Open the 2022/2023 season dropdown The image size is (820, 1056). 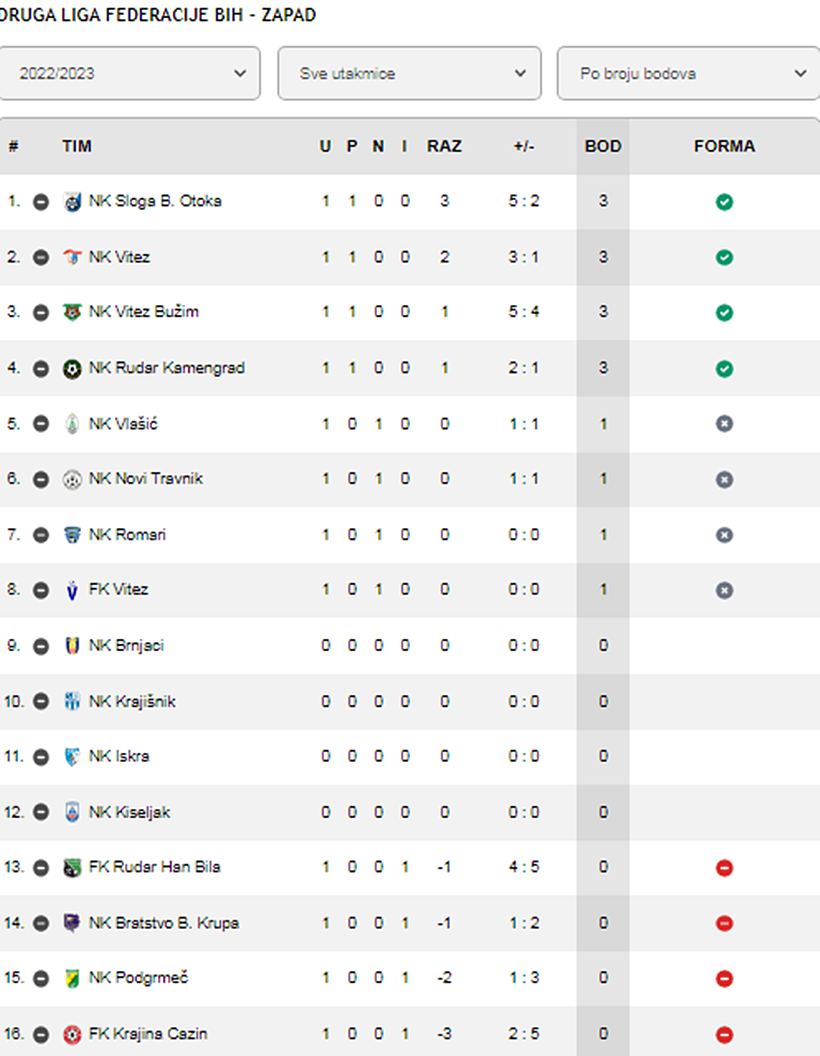click(x=129, y=73)
